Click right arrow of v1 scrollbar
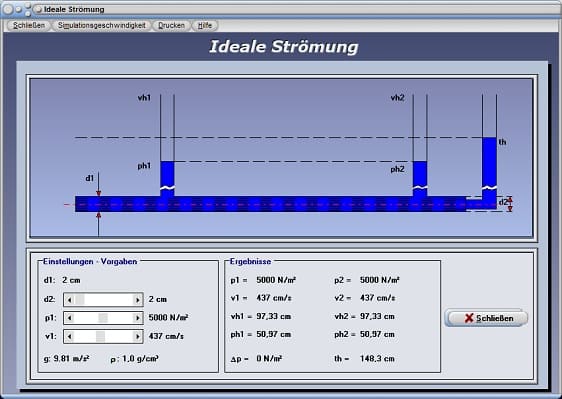The width and height of the screenshot is (562, 399). click(138, 336)
